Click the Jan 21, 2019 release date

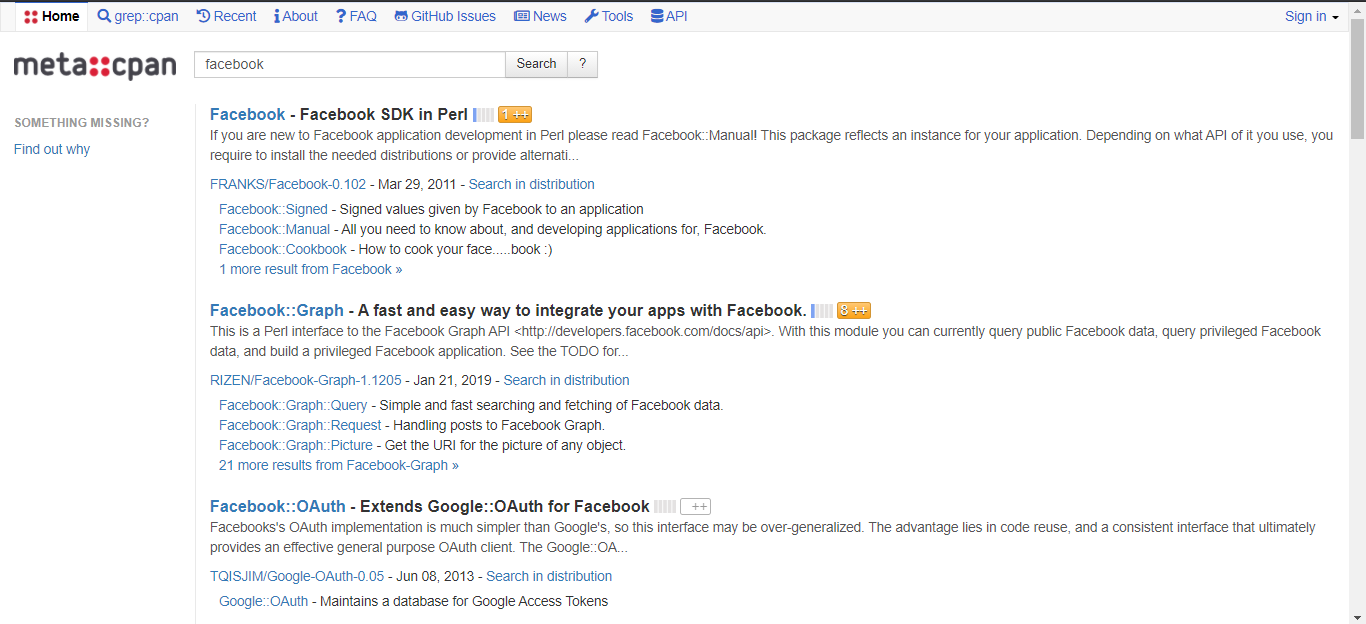[x=452, y=380]
